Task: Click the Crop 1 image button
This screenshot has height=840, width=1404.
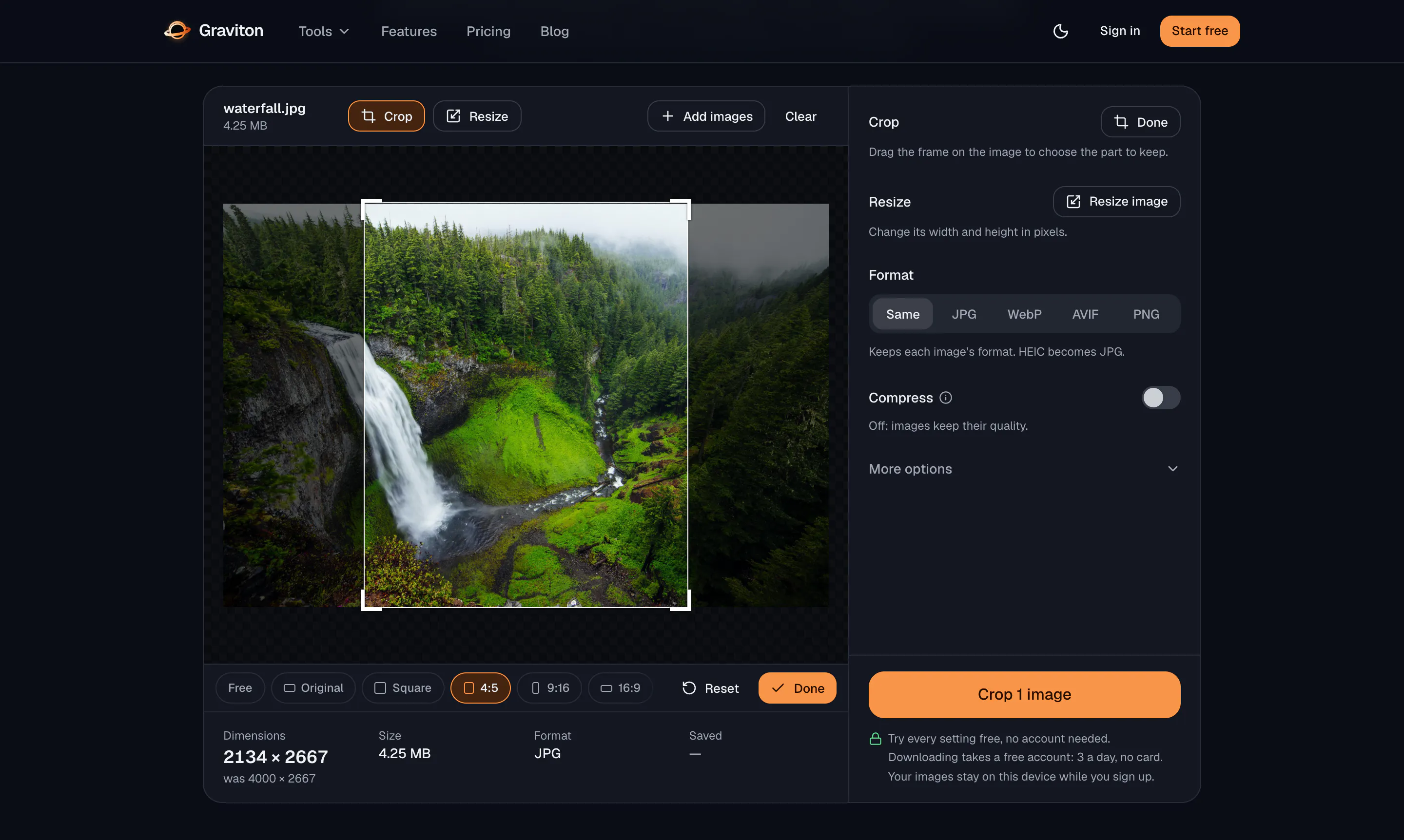Action: click(x=1024, y=694)
